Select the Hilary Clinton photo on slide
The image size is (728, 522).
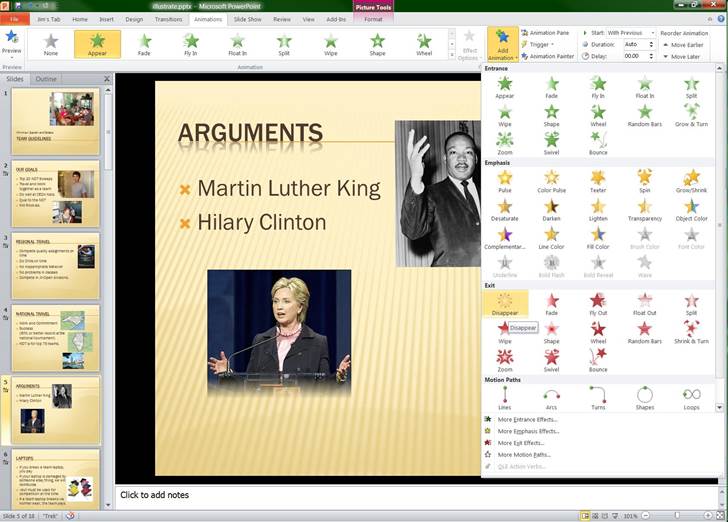point(279,333)
